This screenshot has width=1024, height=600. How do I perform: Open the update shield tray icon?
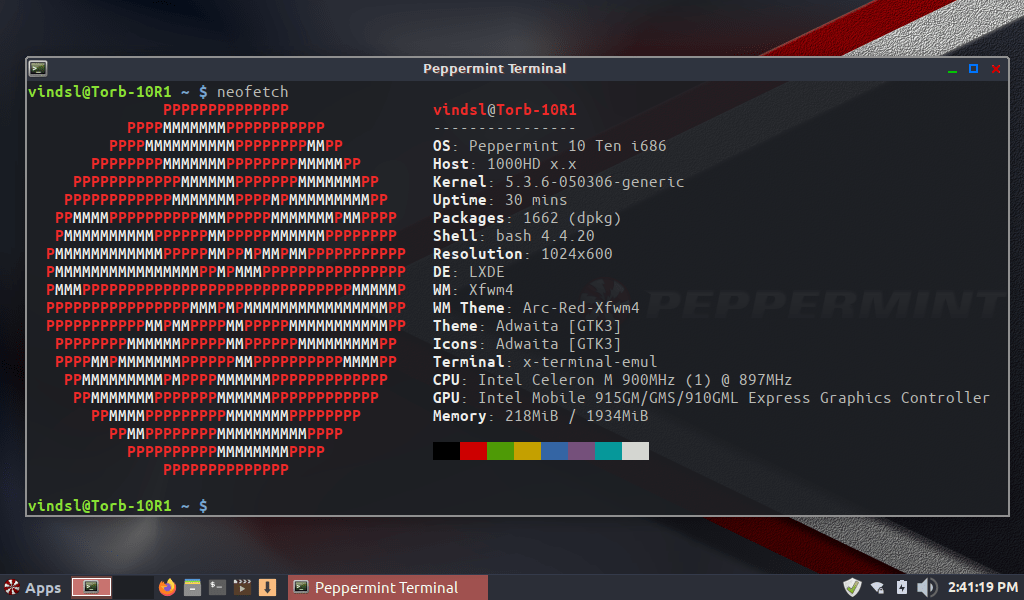point(852,587)
